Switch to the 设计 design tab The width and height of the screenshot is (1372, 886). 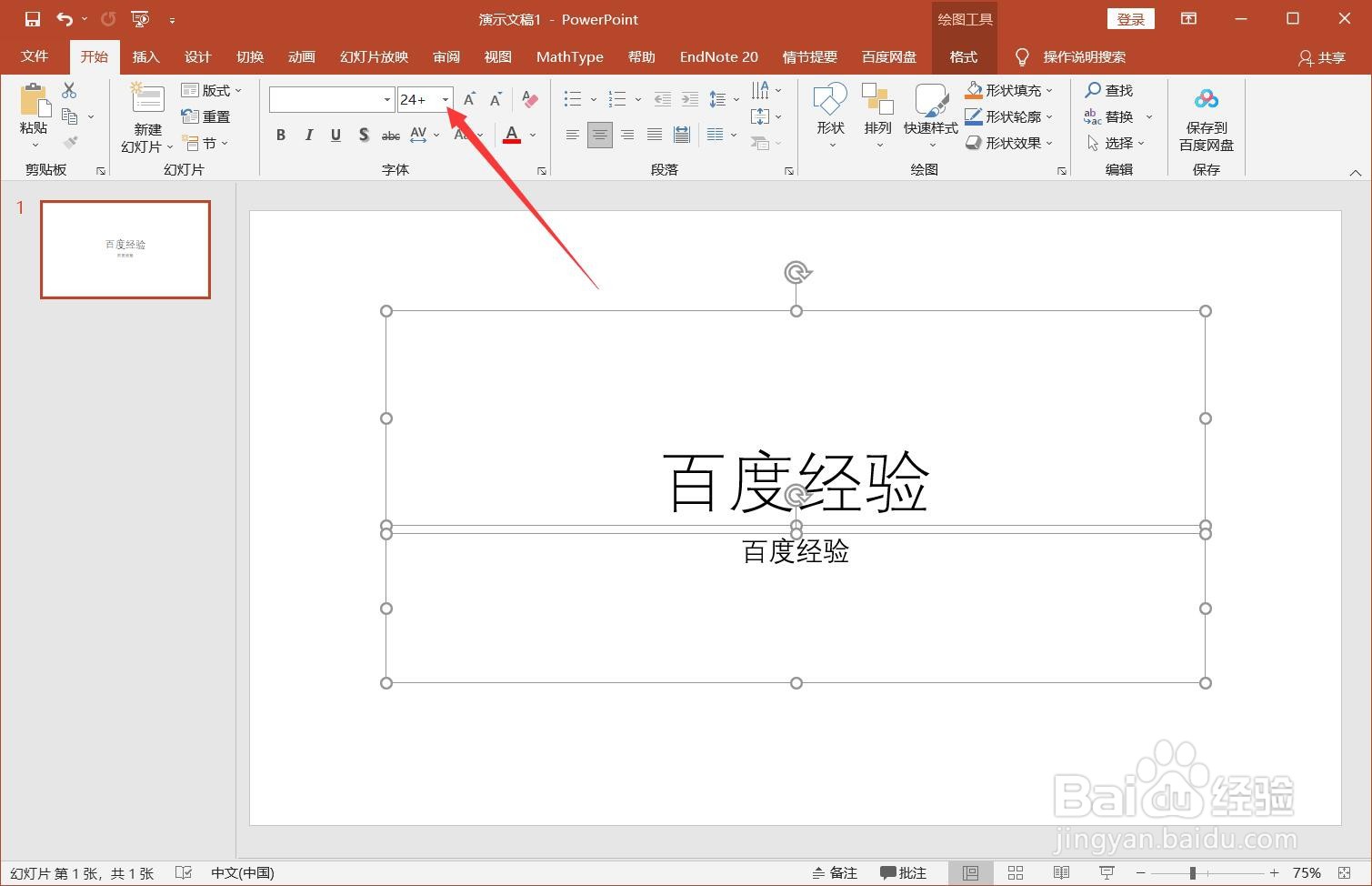click(x=197, y=56)
